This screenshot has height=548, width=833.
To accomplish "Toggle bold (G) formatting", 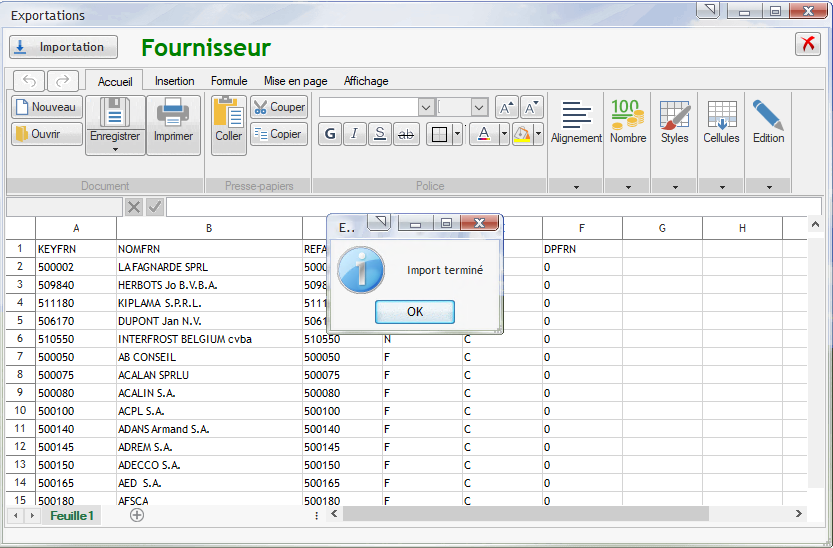I will coord(330,134).
